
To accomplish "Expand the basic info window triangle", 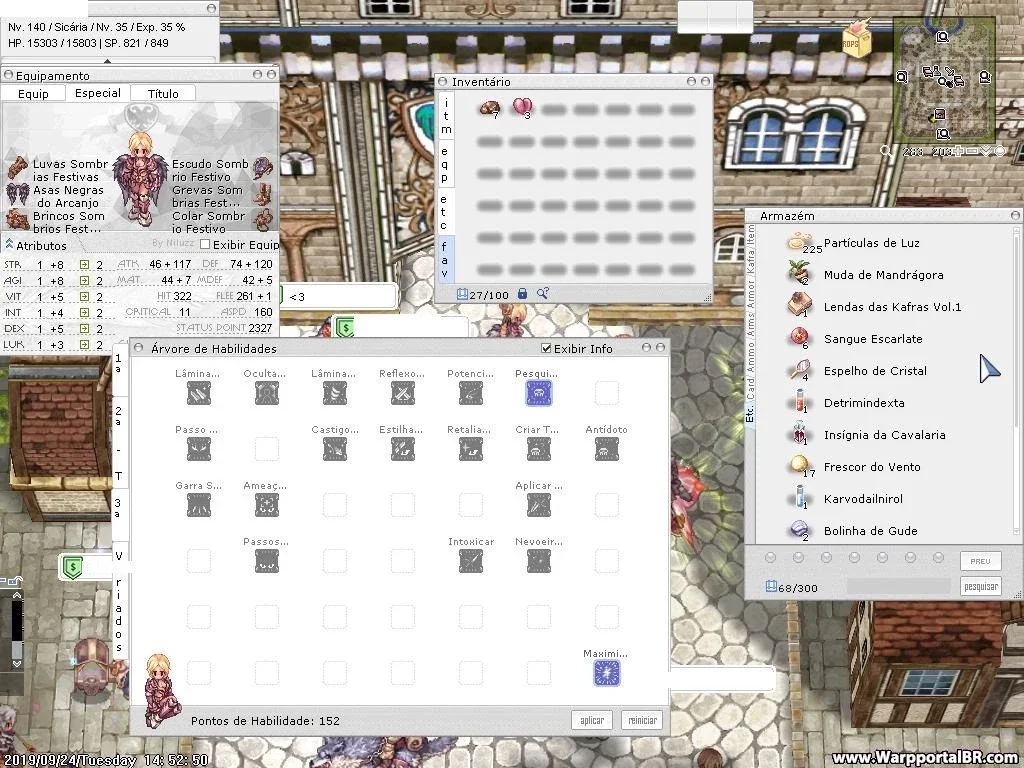I will (x=107, y=61).
